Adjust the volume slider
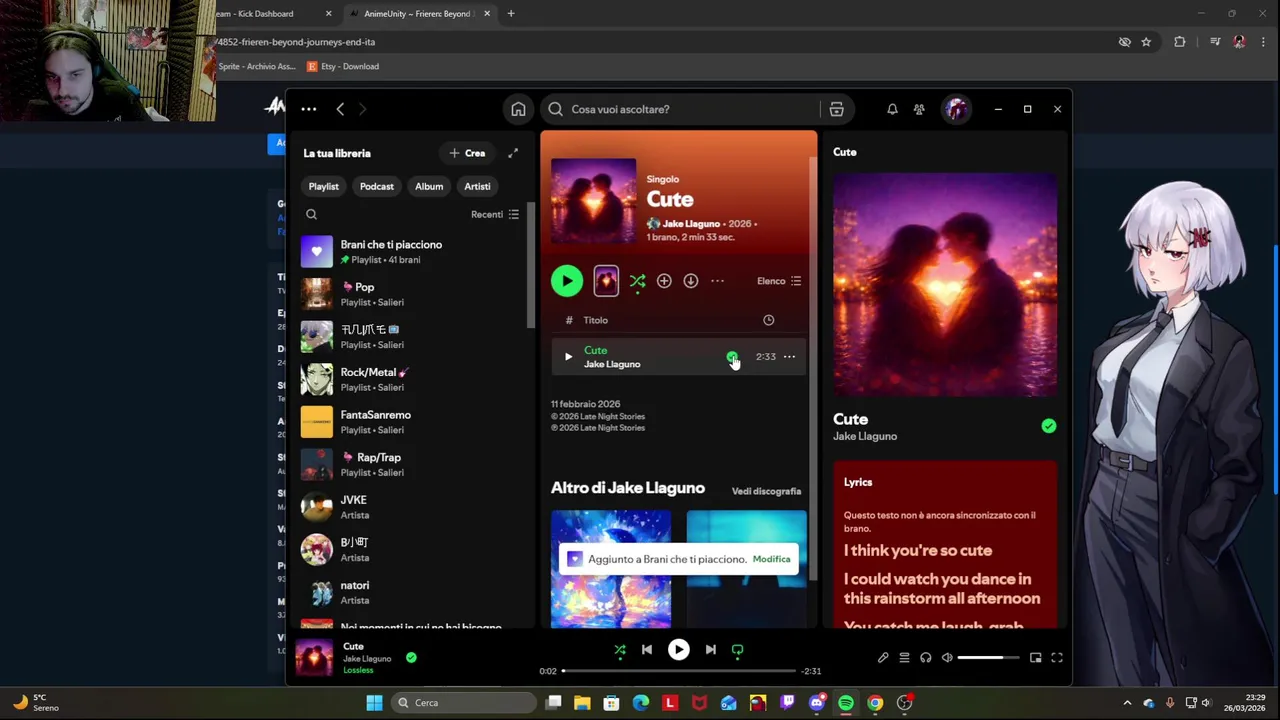 990,657
